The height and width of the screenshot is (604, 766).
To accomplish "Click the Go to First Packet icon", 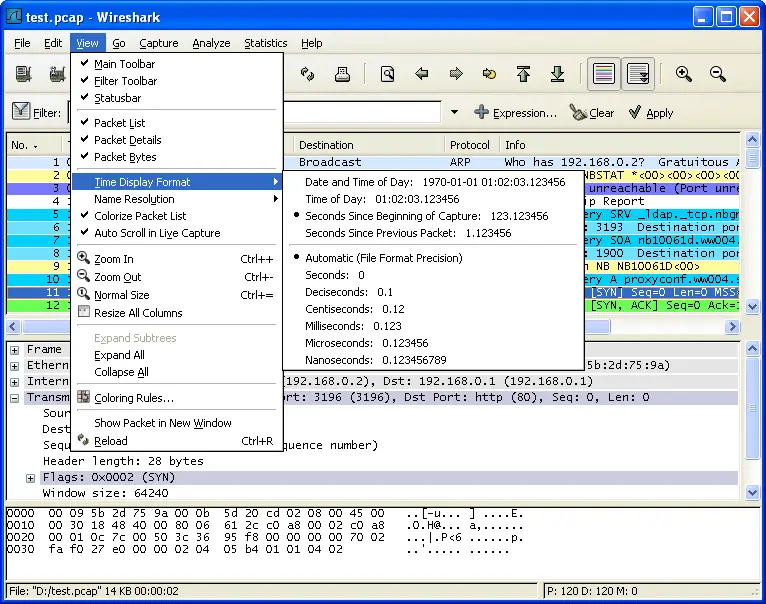I will (523, 74).
